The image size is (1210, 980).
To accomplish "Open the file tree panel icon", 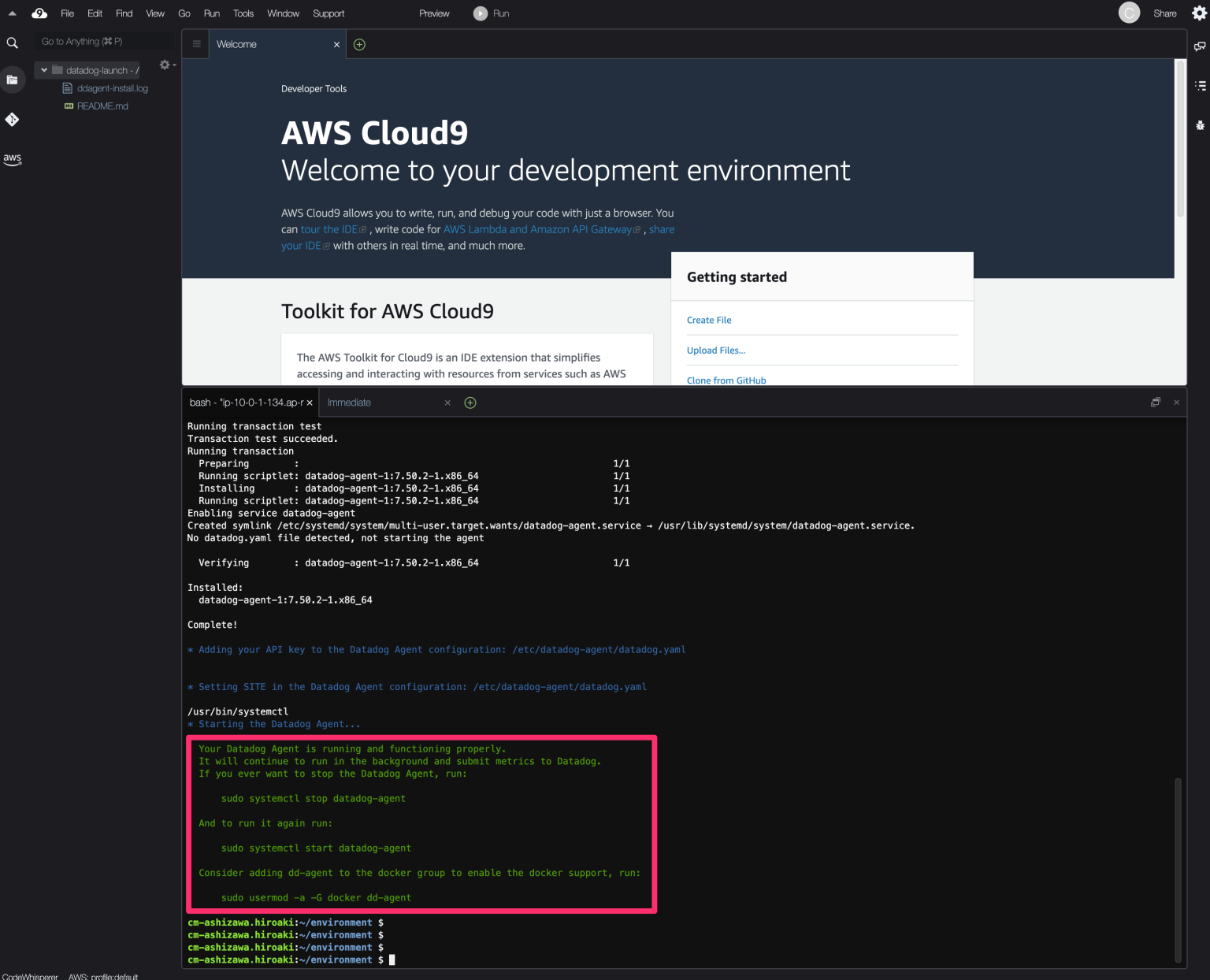I will pos(13,80).
